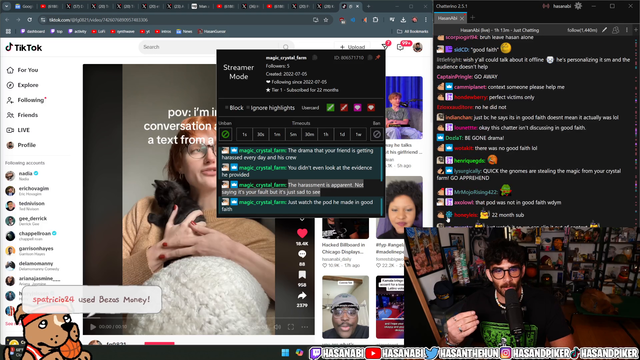The width and height of the screenshot is (640, 360).
Task: Open the browser downloads icon
Action: click(403, 20)
